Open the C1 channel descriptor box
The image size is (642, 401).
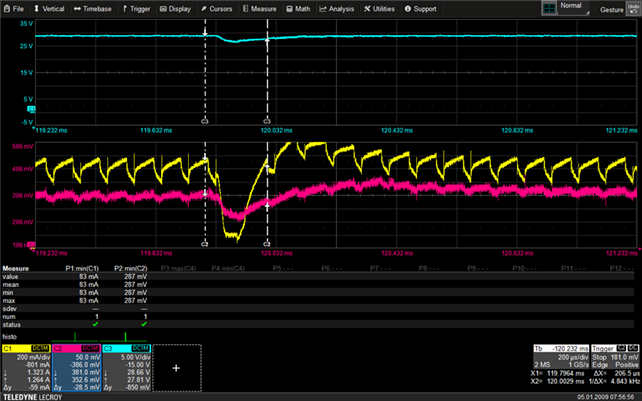(x=26, y=368)
